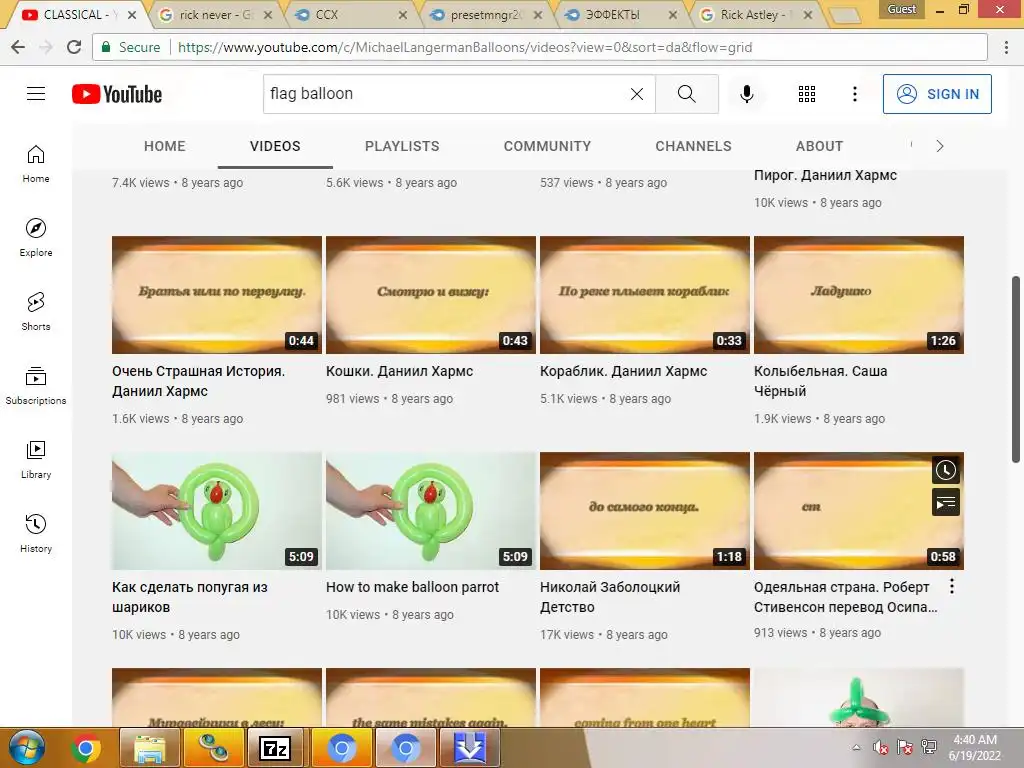Open the Chrome three-dot menu
Screen dimensions: 1024x768
[1006, 47]
